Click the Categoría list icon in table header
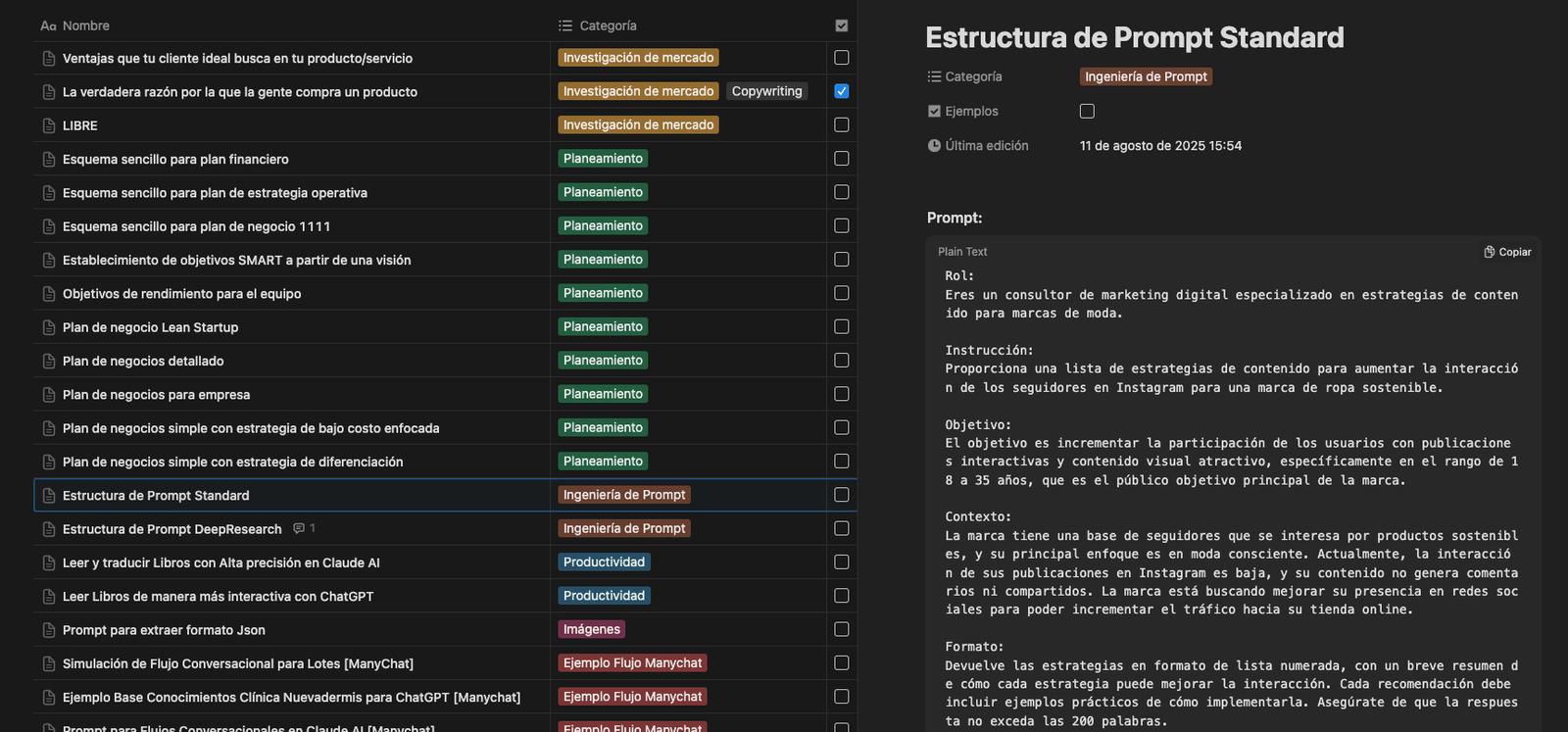Image resolution: width=1568 pixels, height=732 pixels. point(565,25)
